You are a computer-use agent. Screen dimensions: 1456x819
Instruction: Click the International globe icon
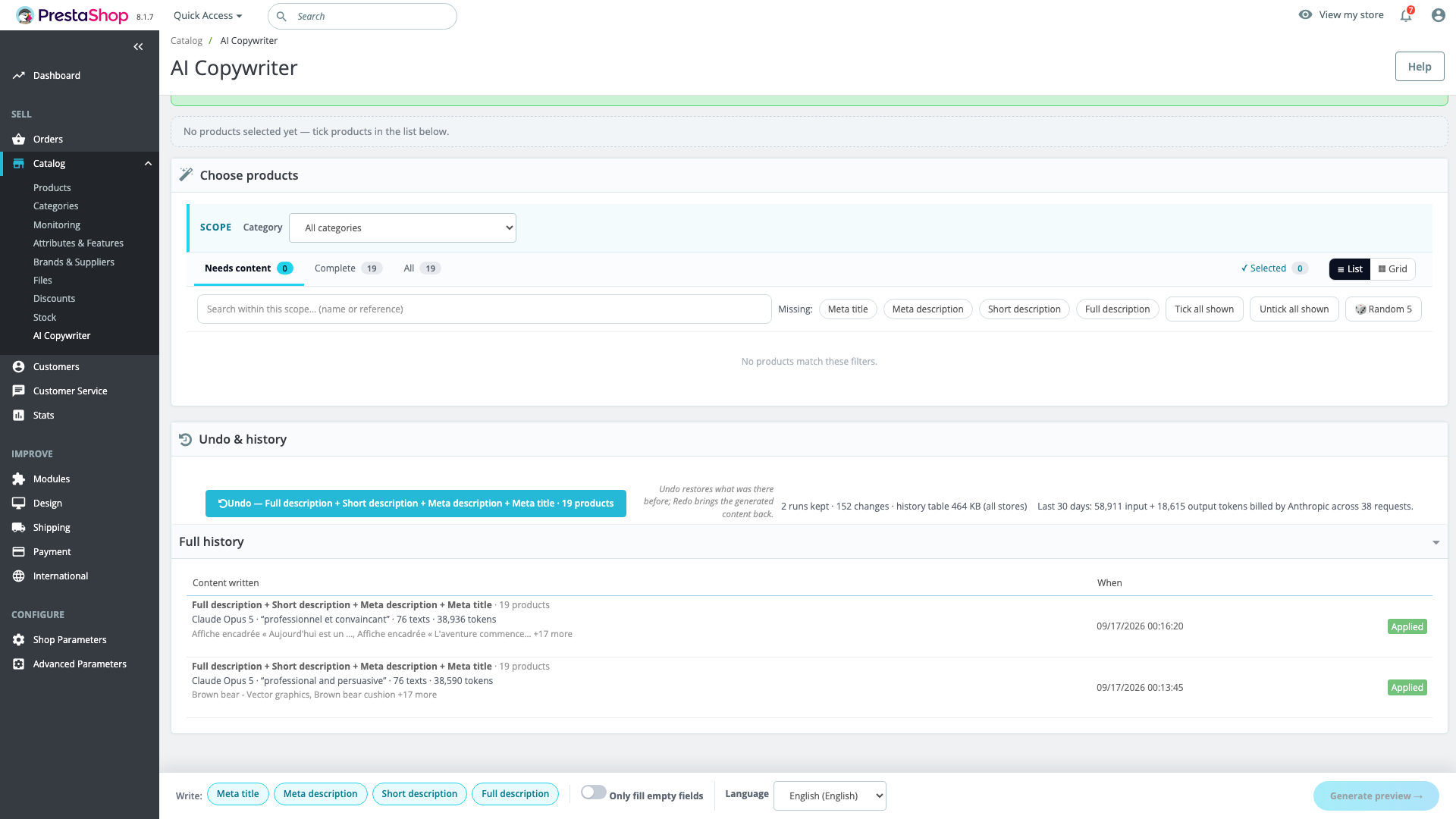(x=19, y=576)
